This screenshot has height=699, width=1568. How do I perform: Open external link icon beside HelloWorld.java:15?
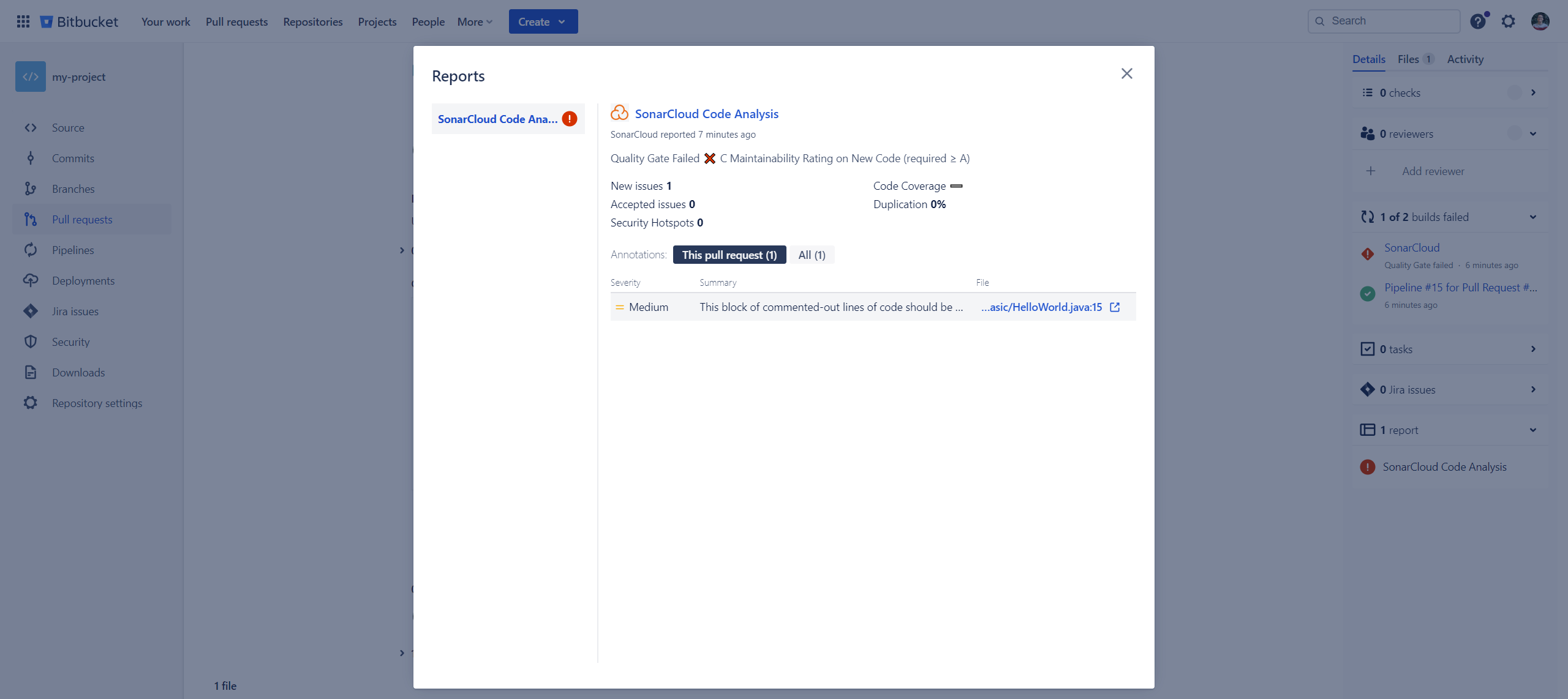click(x=1115, y=307)
